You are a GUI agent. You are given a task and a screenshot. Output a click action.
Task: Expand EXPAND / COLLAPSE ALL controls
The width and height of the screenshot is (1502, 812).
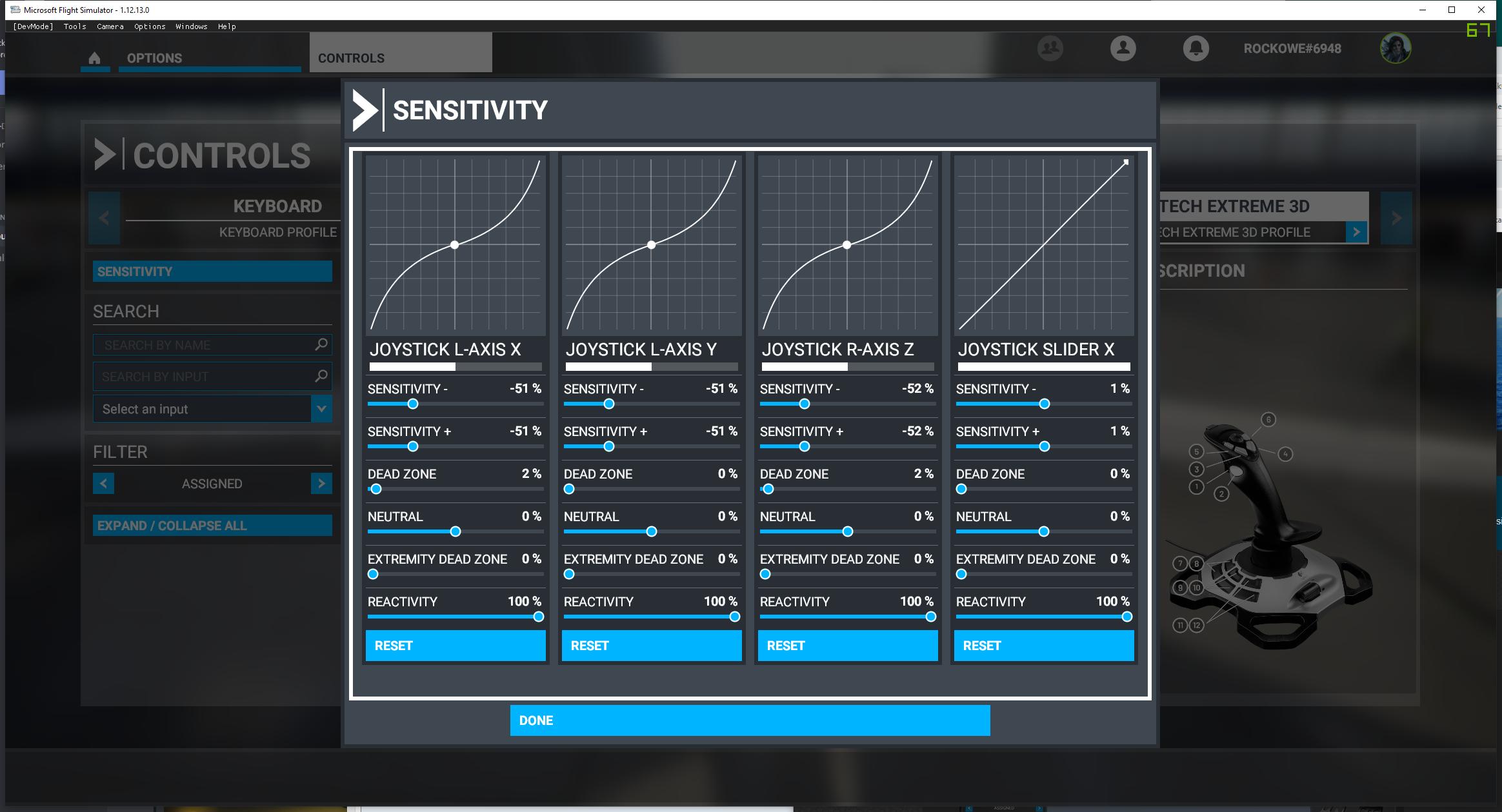coord(213,525)
